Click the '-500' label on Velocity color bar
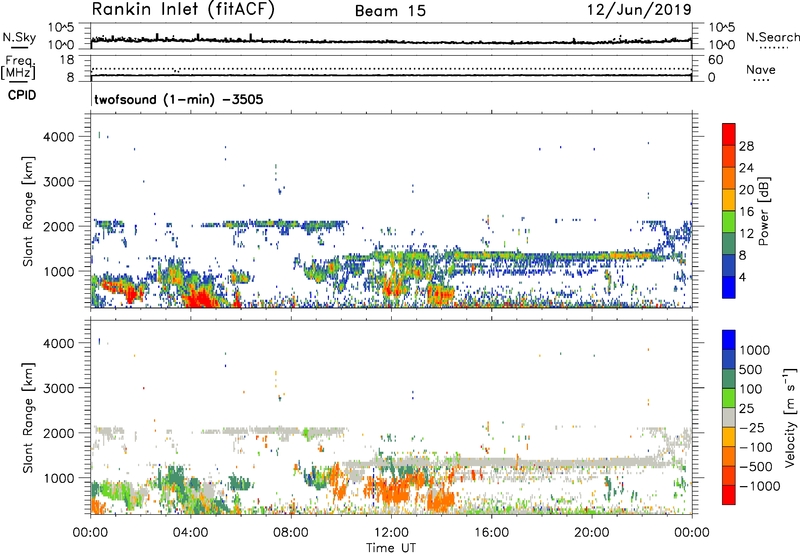The image size is (800, 554). pos(756,466)
